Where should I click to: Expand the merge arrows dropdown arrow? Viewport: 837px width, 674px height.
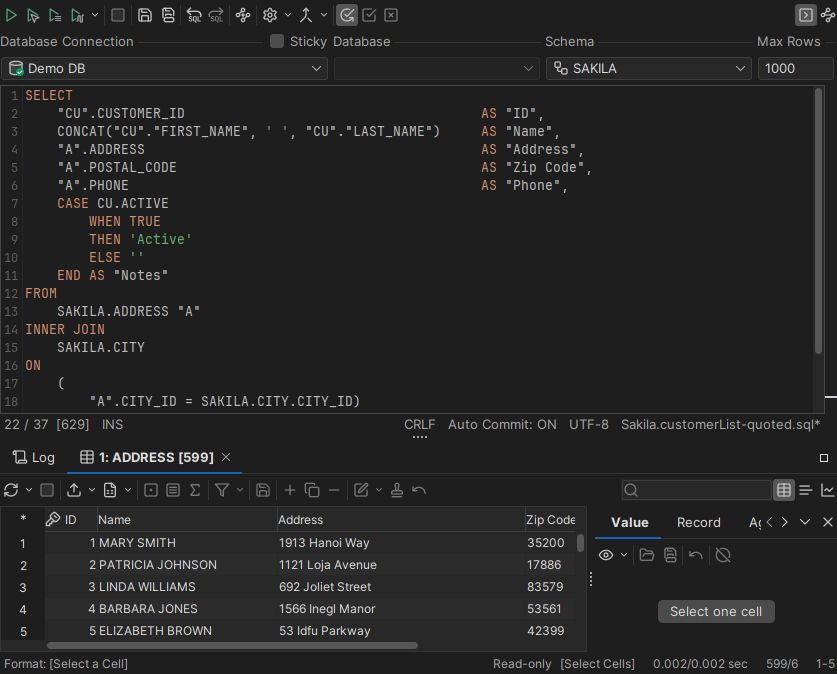323,15
